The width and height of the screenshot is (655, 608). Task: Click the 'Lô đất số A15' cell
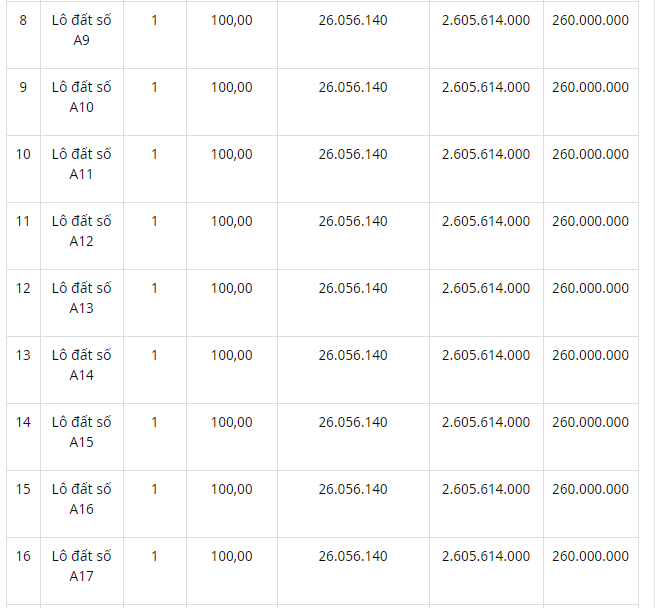[81, 432]
